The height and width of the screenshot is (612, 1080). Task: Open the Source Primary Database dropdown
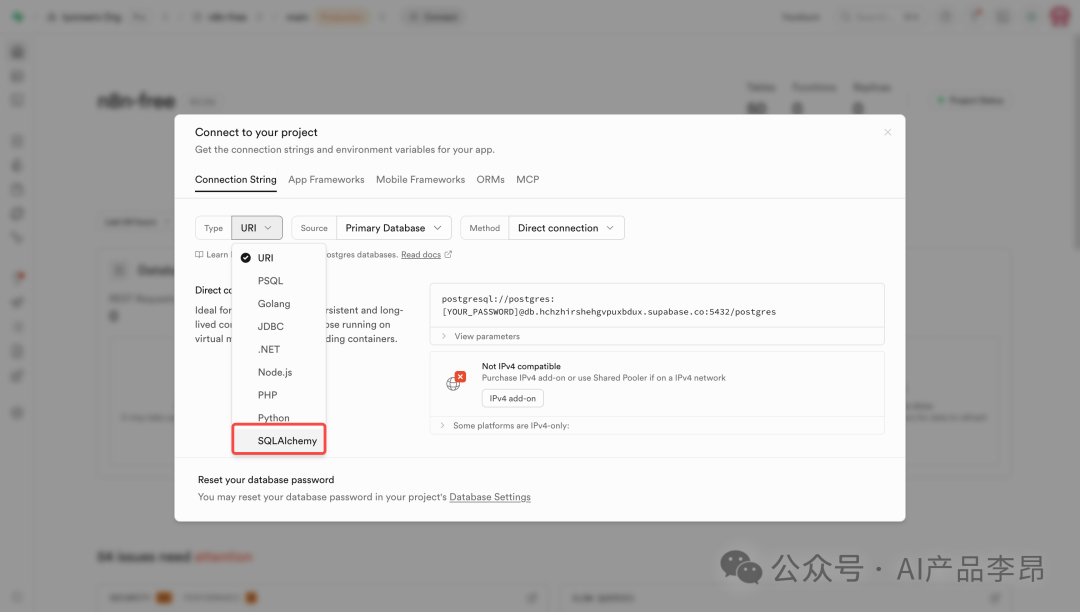click(393, 228)
